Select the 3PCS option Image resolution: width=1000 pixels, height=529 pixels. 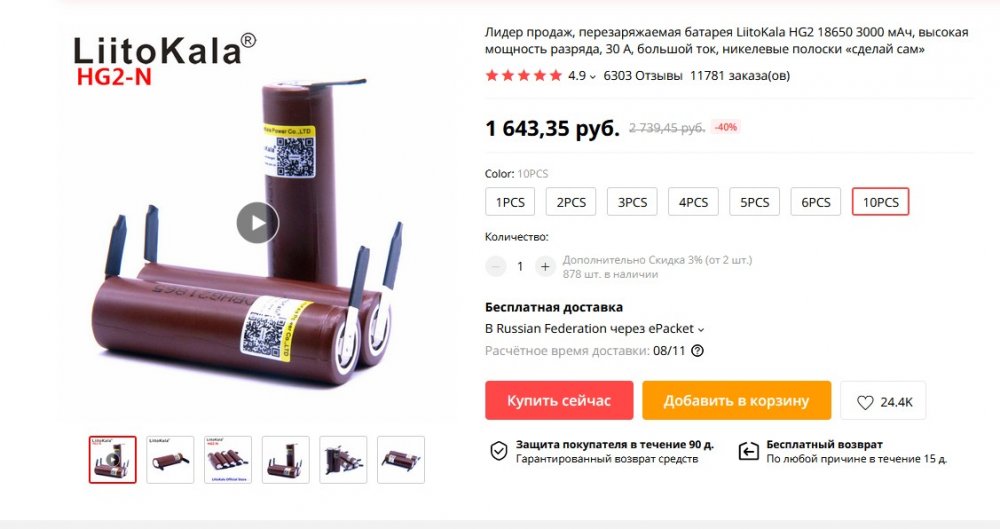click(632, 202)
